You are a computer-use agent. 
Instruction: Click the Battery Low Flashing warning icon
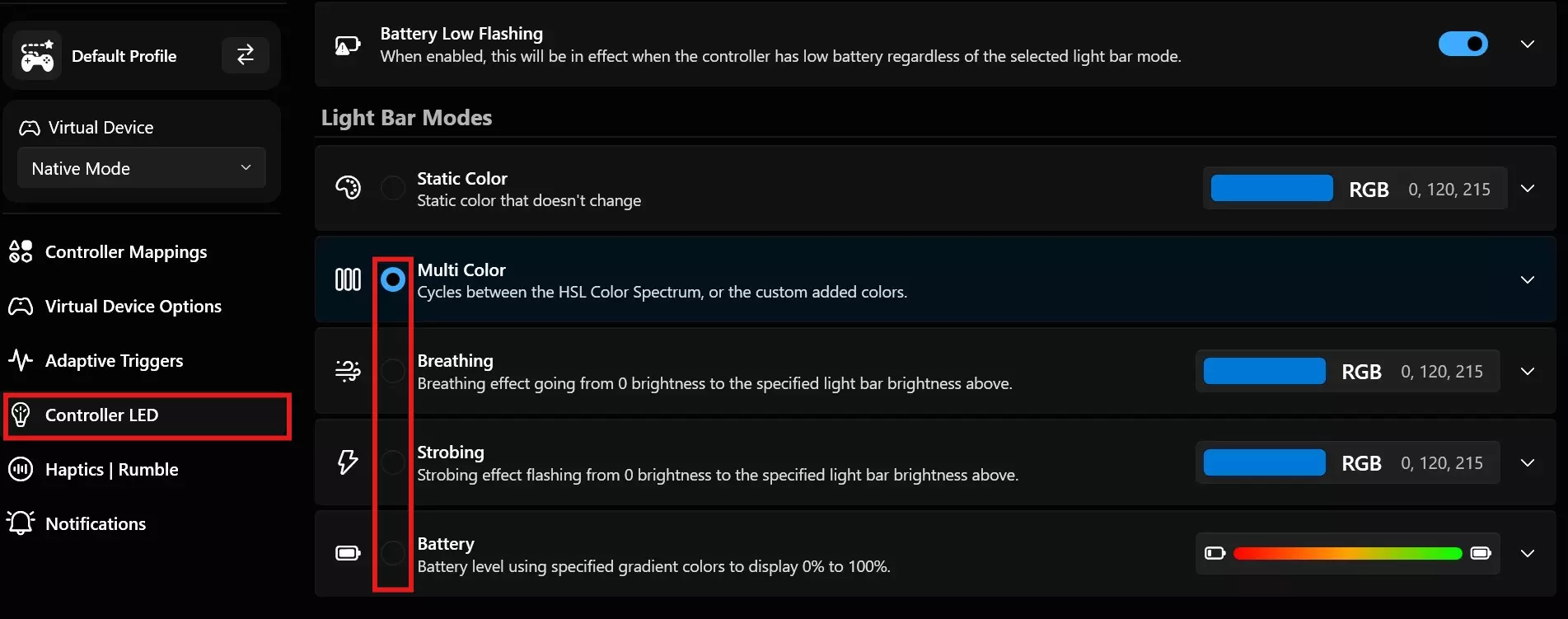348,45
